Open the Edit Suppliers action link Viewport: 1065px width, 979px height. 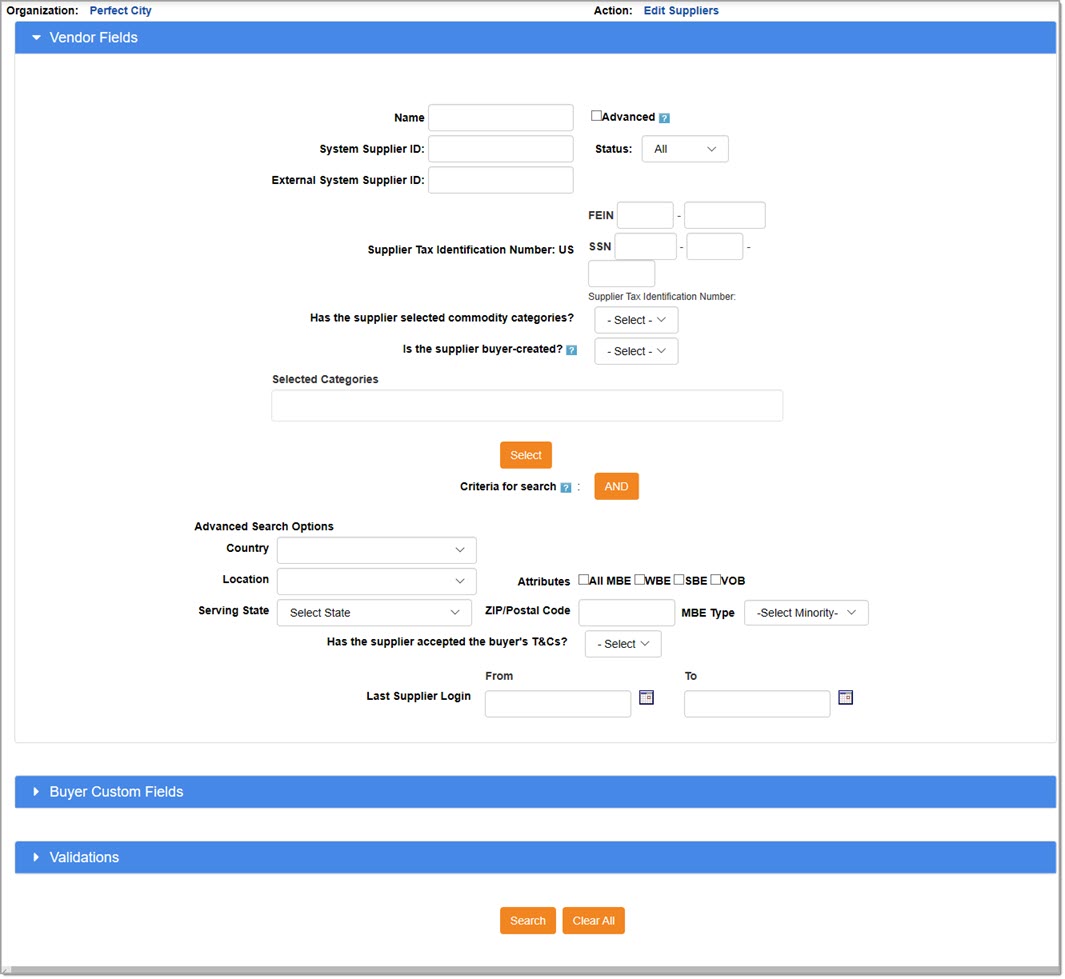[681, 10]
